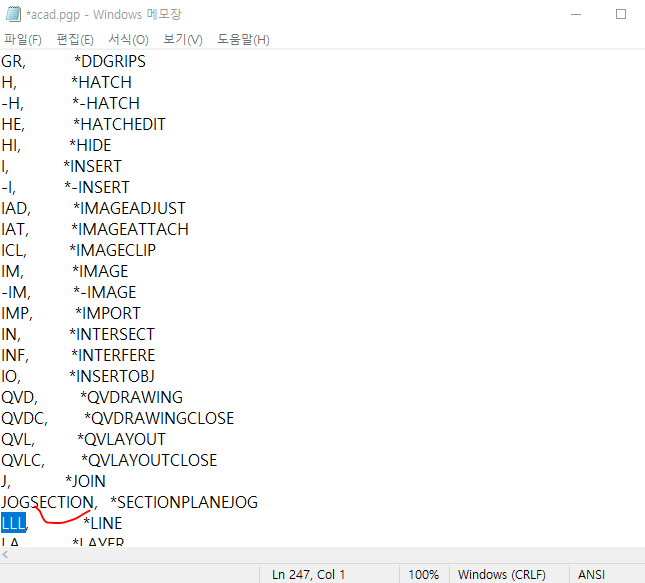Click the *IMPORT text
The height and width of the screenshot is (583, 645).
click(108, 313)
